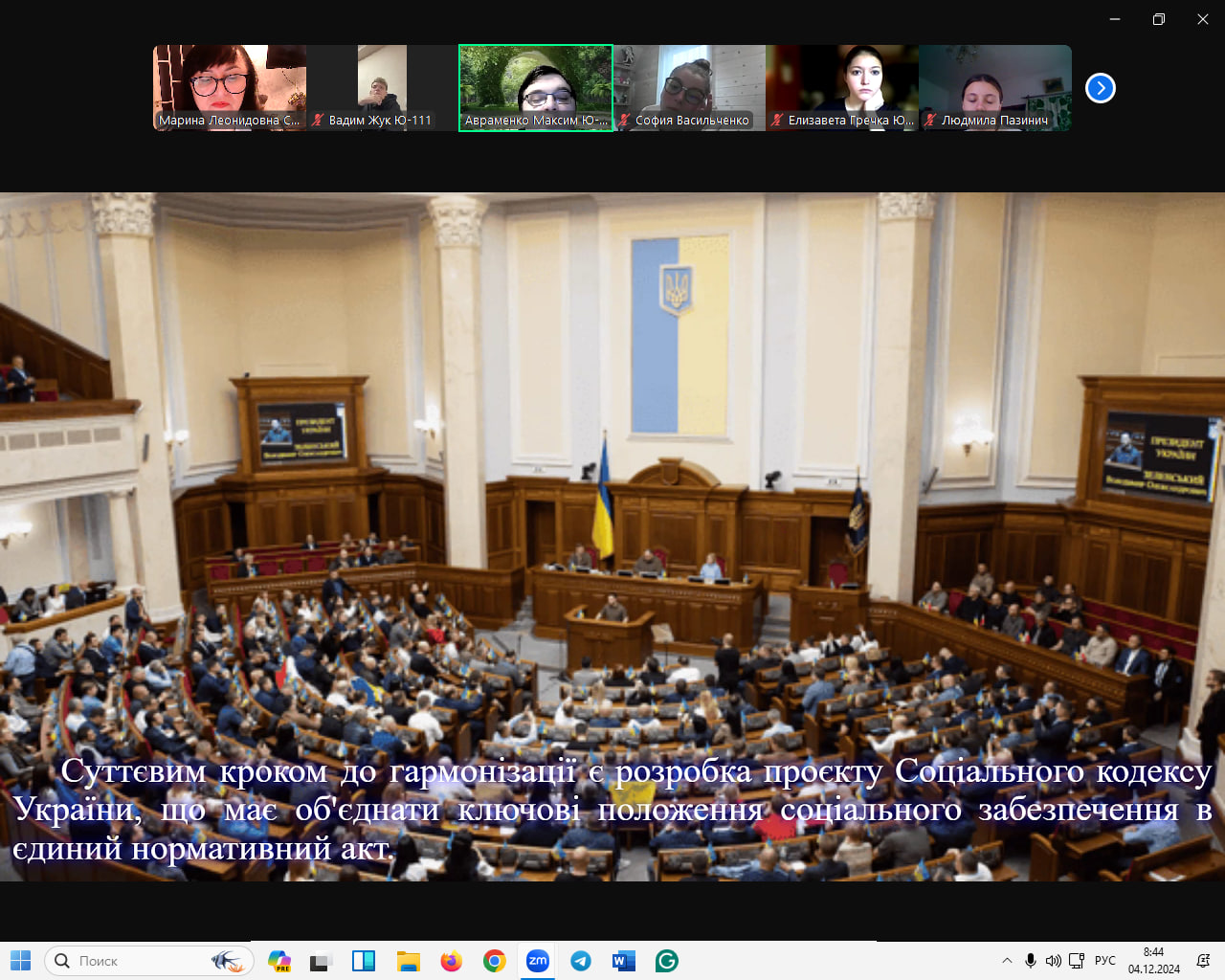
Task: Open the Windows Start menu
Action: [x=20, y=961]
